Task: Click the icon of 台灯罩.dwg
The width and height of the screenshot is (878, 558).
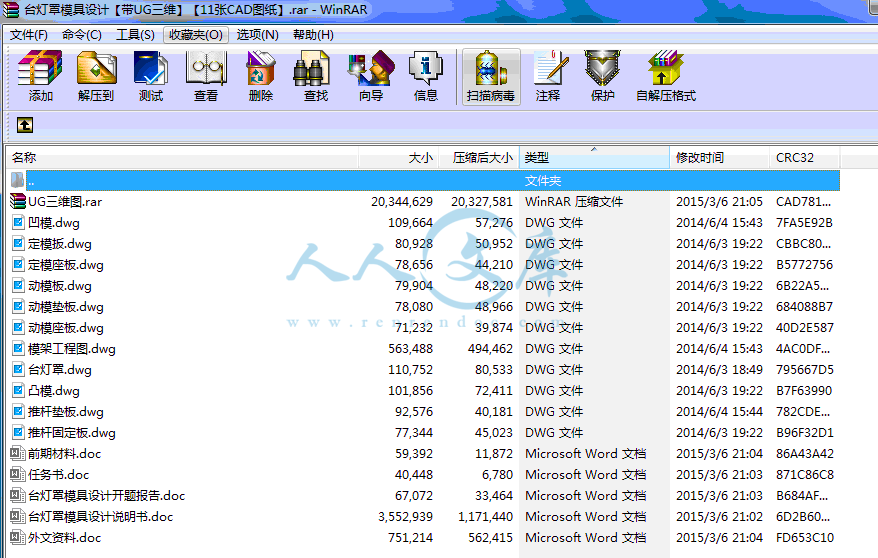Action: [x=18, y=369]
